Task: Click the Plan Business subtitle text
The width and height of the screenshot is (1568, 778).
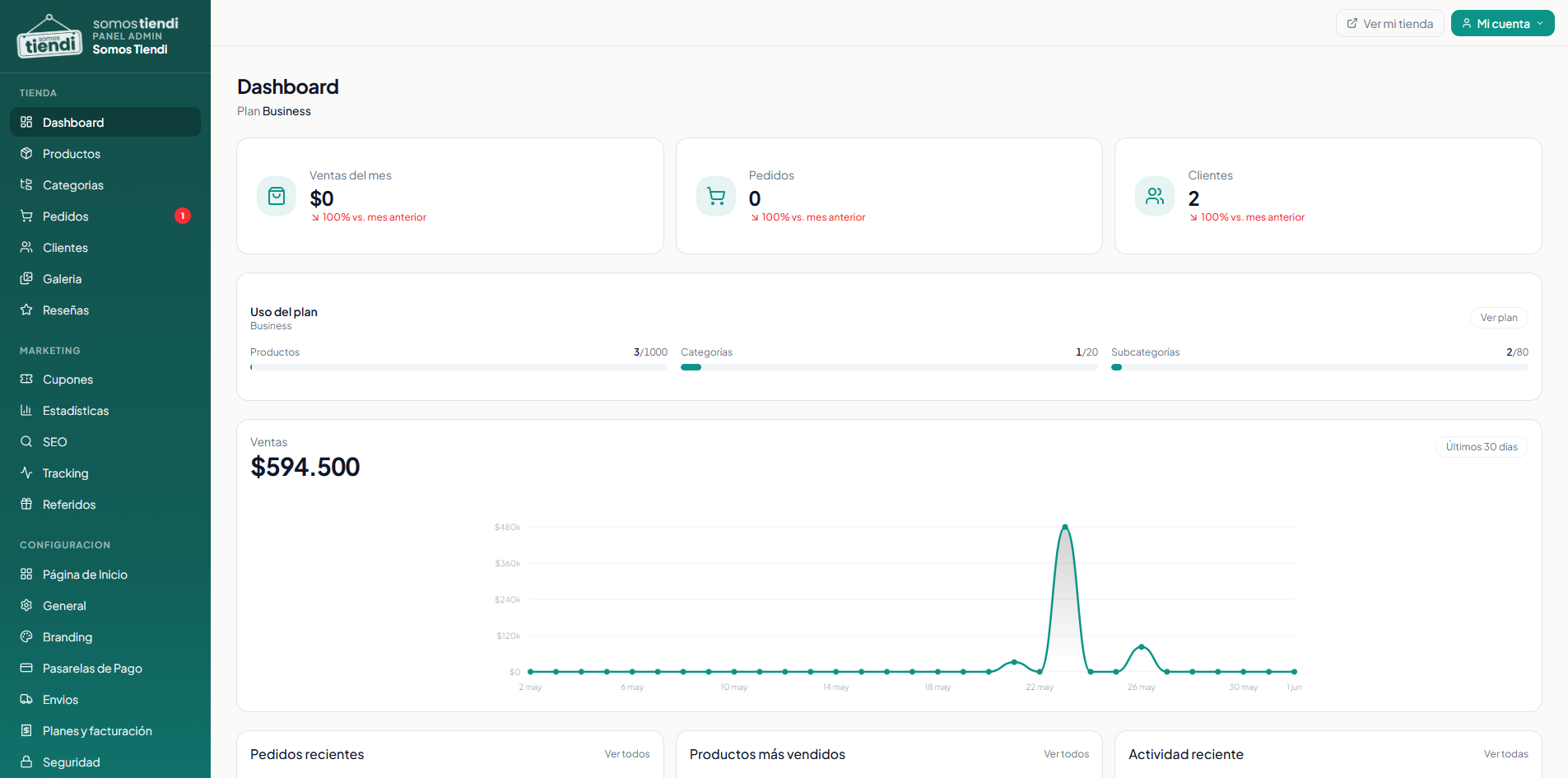Action: (x=274, y=111)
